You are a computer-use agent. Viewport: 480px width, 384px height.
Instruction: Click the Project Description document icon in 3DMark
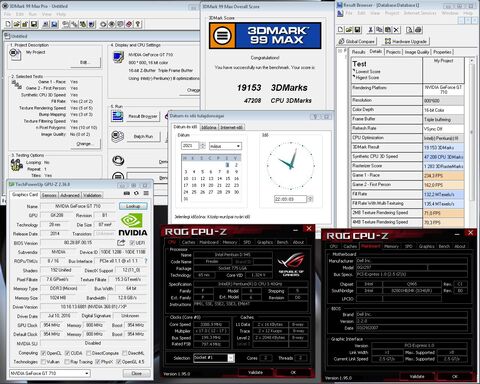tap(15, 54)
